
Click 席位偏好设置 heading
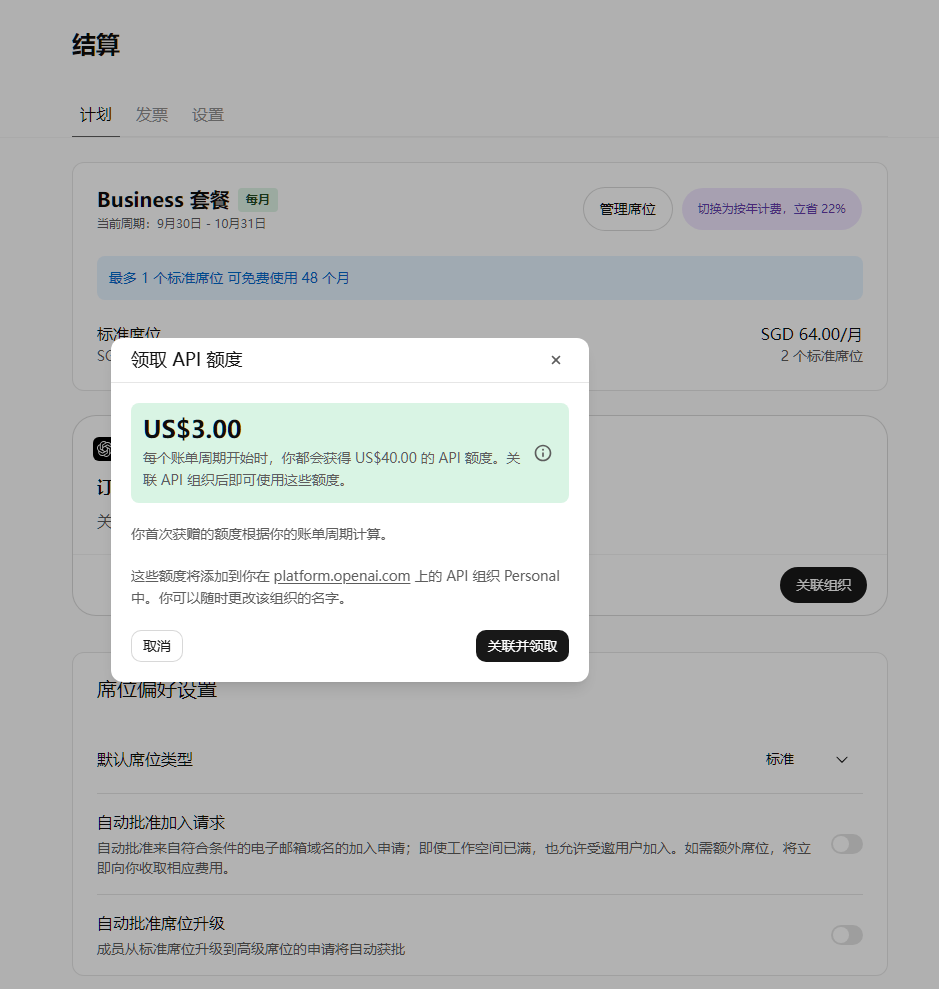pyautogui.click(x=156, y=690)
